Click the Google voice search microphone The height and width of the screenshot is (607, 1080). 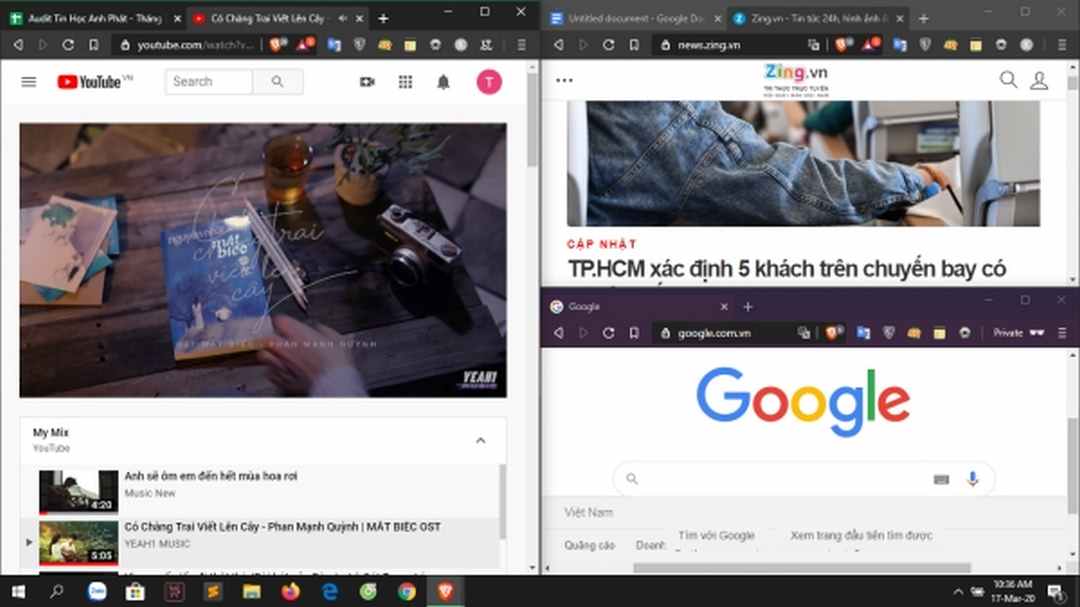[973, 479]
